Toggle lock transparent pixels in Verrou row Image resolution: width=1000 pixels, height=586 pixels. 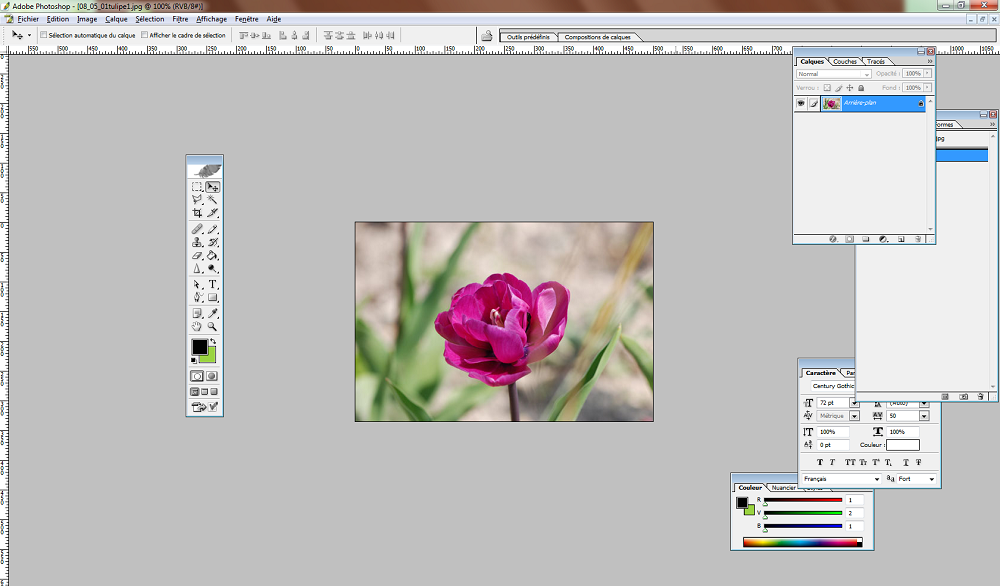coord(827,88)
